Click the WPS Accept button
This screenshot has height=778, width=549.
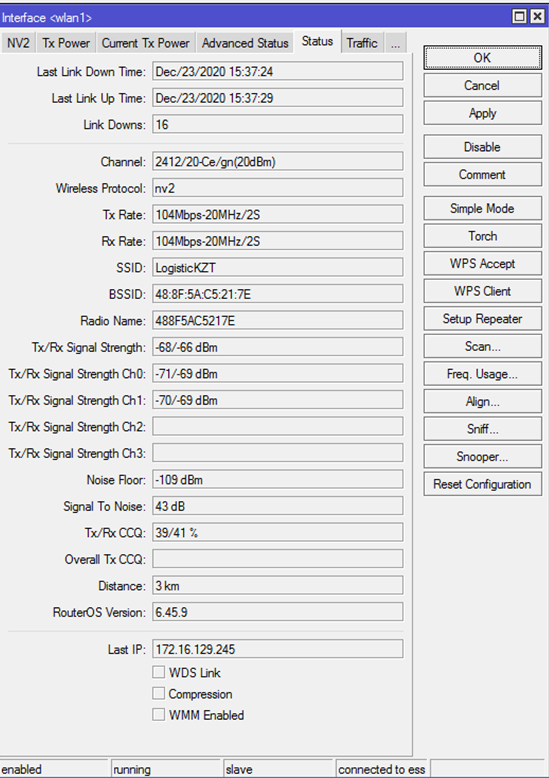(482, 263)
